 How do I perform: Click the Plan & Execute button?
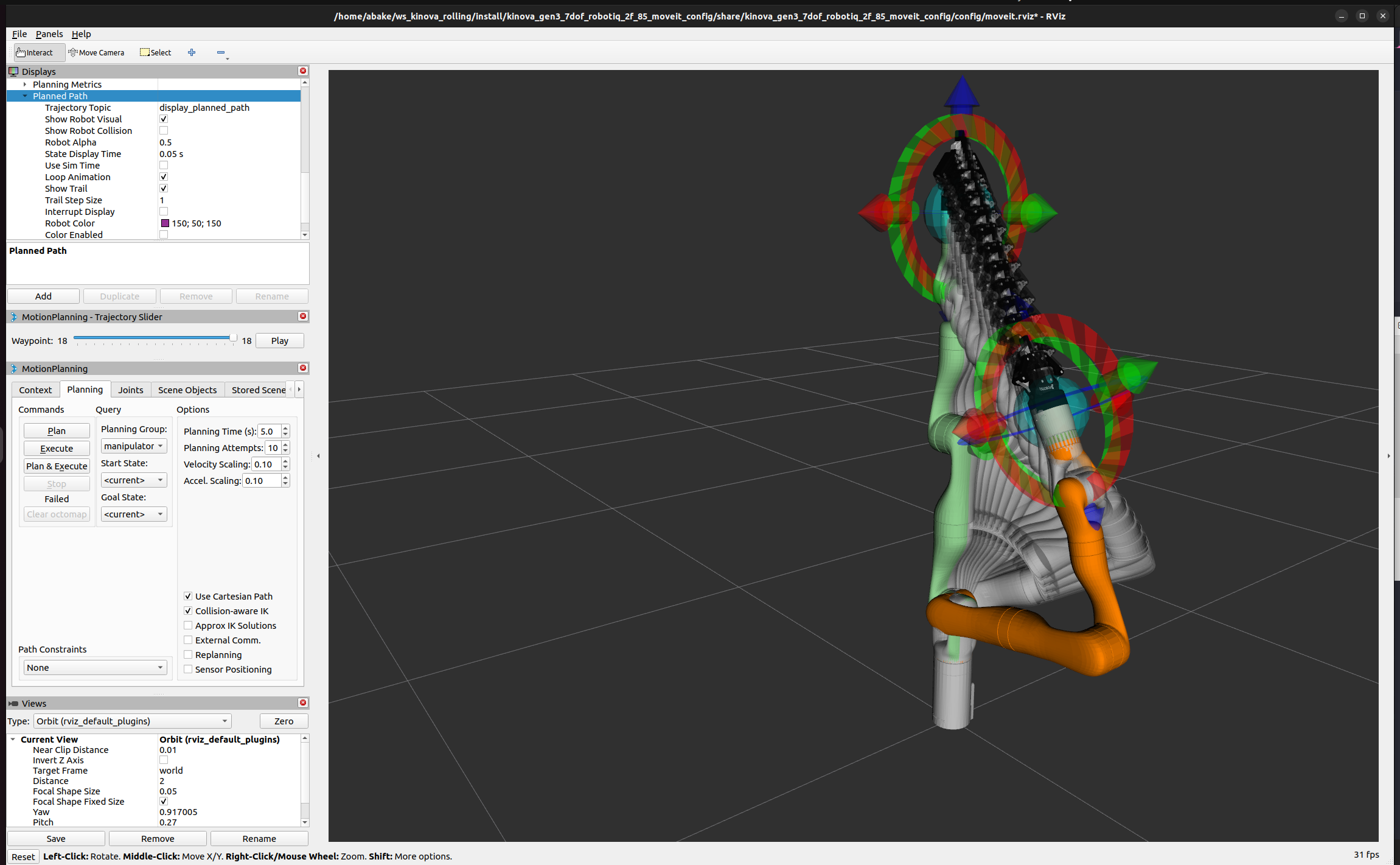pos(57,466)
